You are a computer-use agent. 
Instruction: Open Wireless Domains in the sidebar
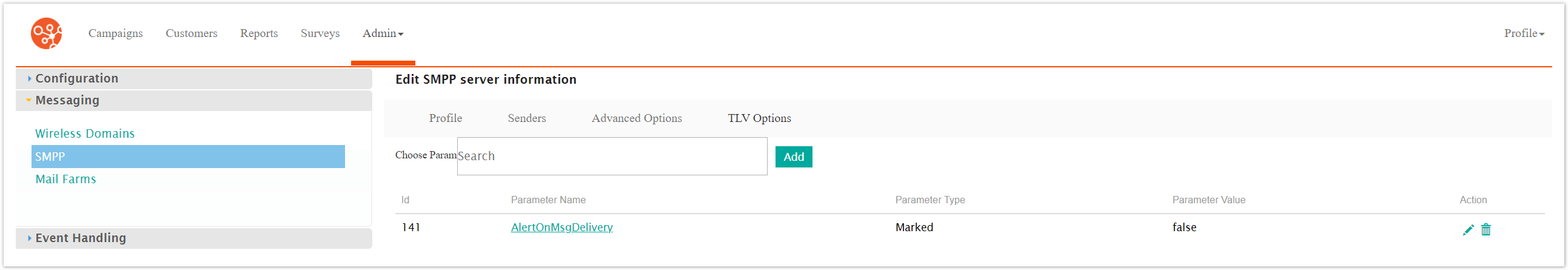85,134
